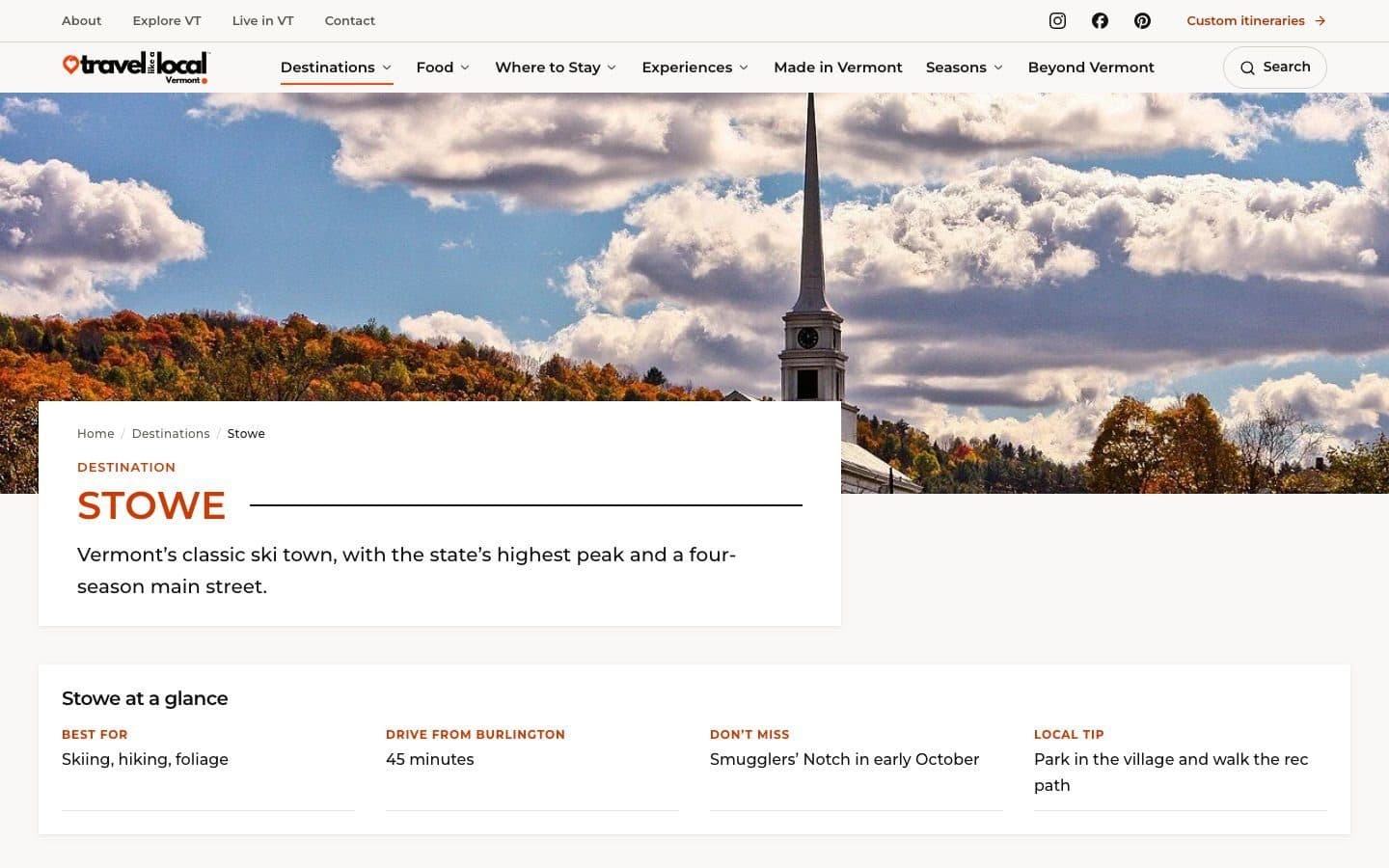Click the 'DESTINATION' eyebrow label
The height and width of the screenshot is (868, 1389).
[126, 467]
